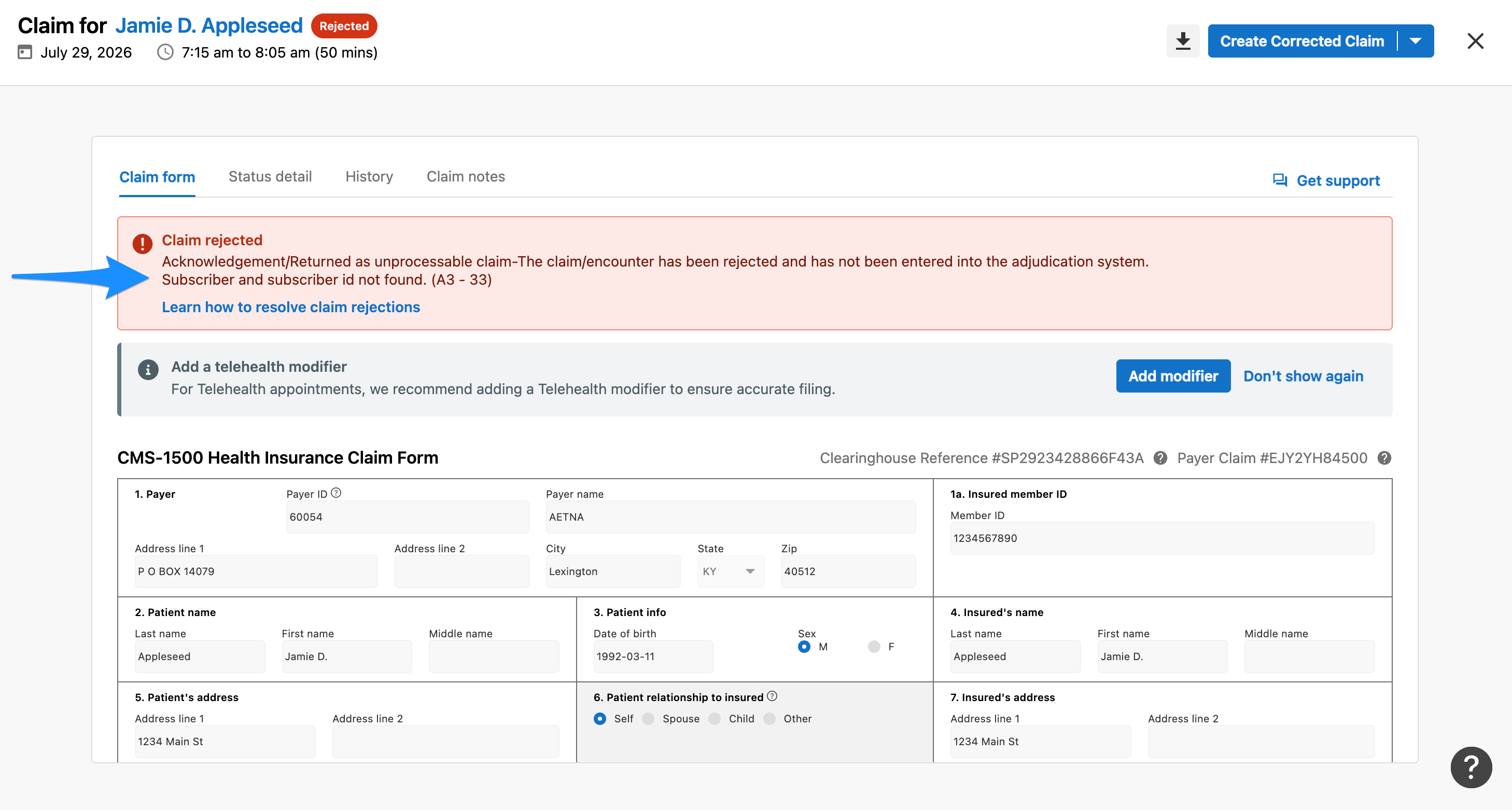Open the Payer ID help tooltip icon
1512x810 pixels.
pos(335,493)
